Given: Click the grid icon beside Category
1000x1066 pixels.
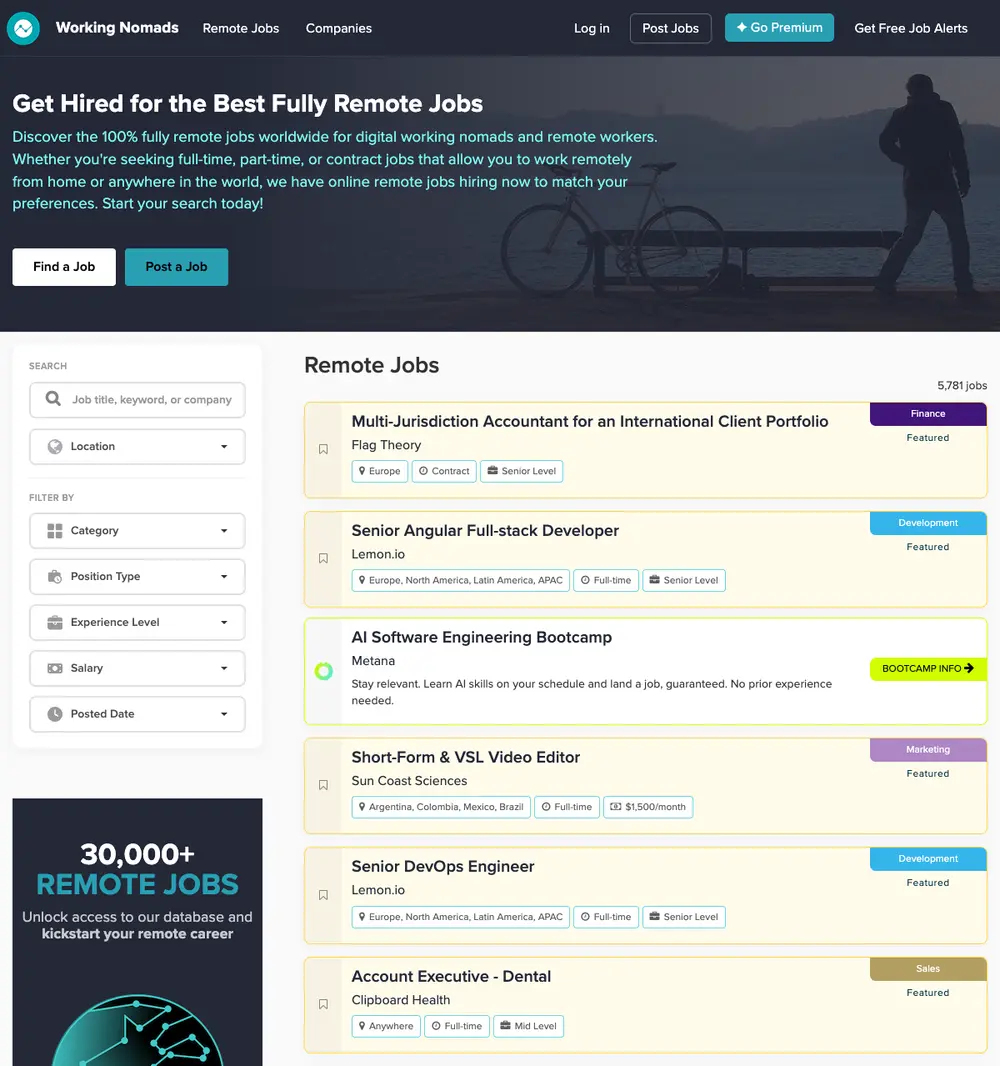Looking at the screenshot, I should point(55,531).
